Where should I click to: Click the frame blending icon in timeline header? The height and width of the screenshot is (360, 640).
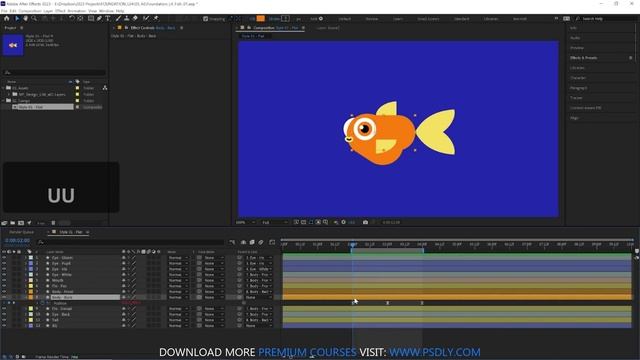pos(252,242)
